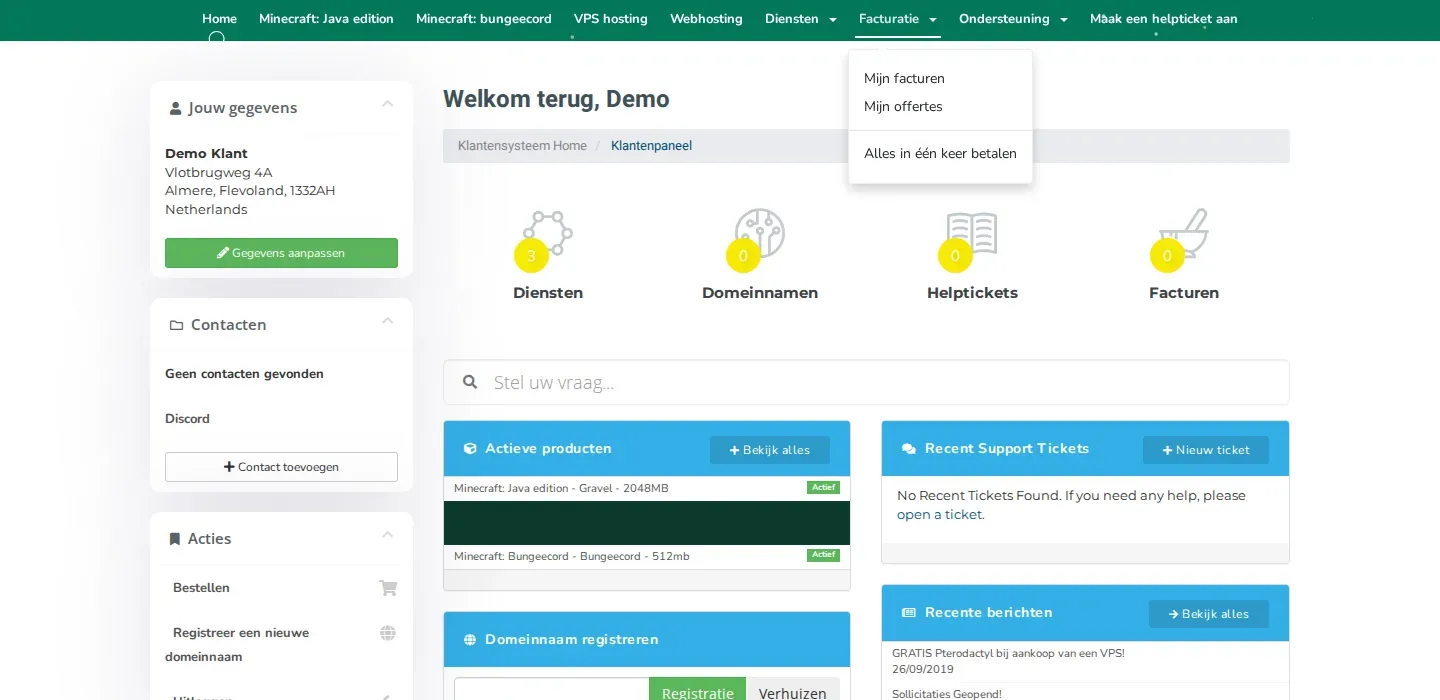Click Maak een helpticket aan nav item
The height and width of the screenshot is (700, 1440).
tap(1164, 19)
